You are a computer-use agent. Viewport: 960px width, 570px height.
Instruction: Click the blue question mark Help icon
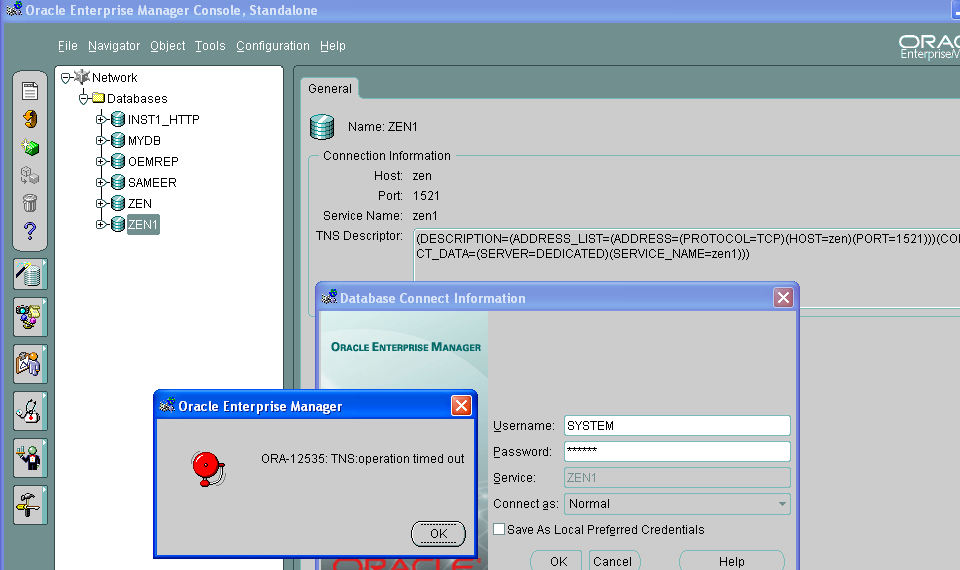click(30, 231)
